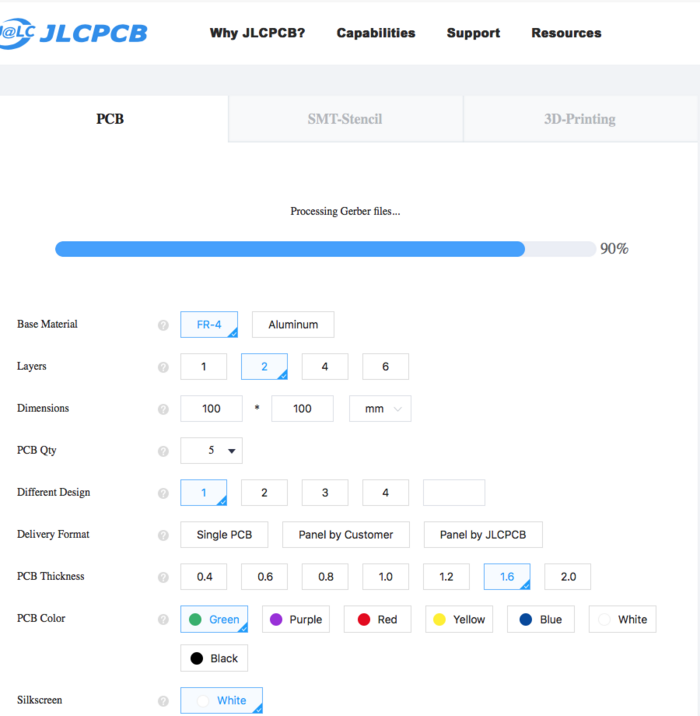Choose Panel by JLCPCB delivery format
The image size is (700, 716).
483,534
